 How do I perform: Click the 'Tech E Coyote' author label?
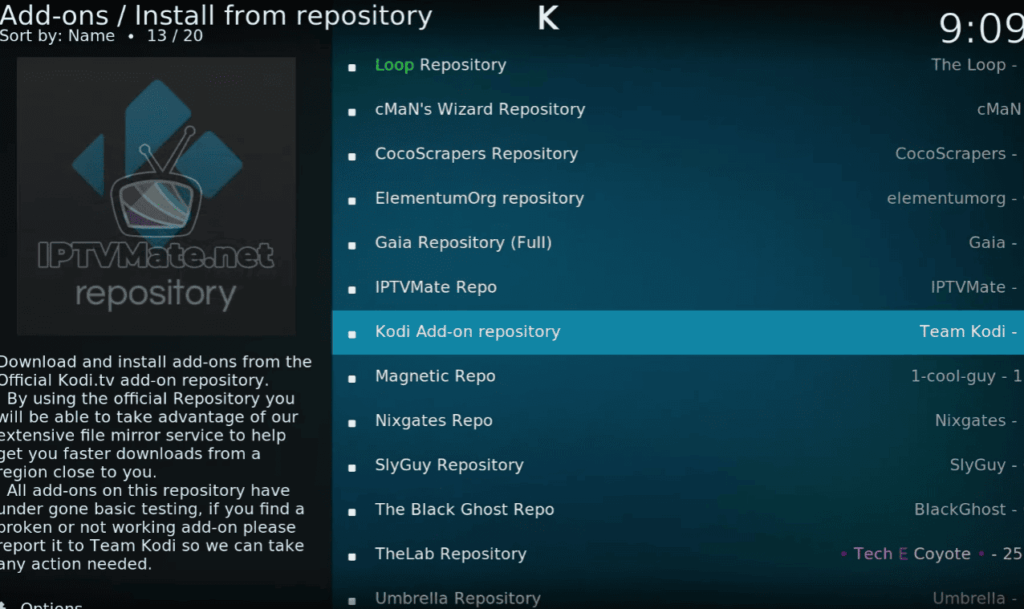pos(912,554)
